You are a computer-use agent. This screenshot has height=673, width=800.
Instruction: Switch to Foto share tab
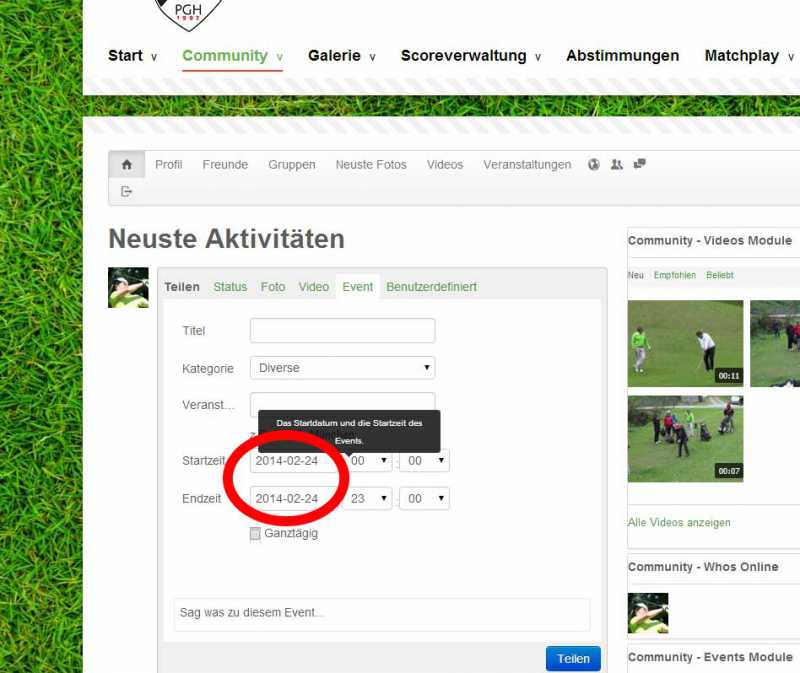pos(273,287)
